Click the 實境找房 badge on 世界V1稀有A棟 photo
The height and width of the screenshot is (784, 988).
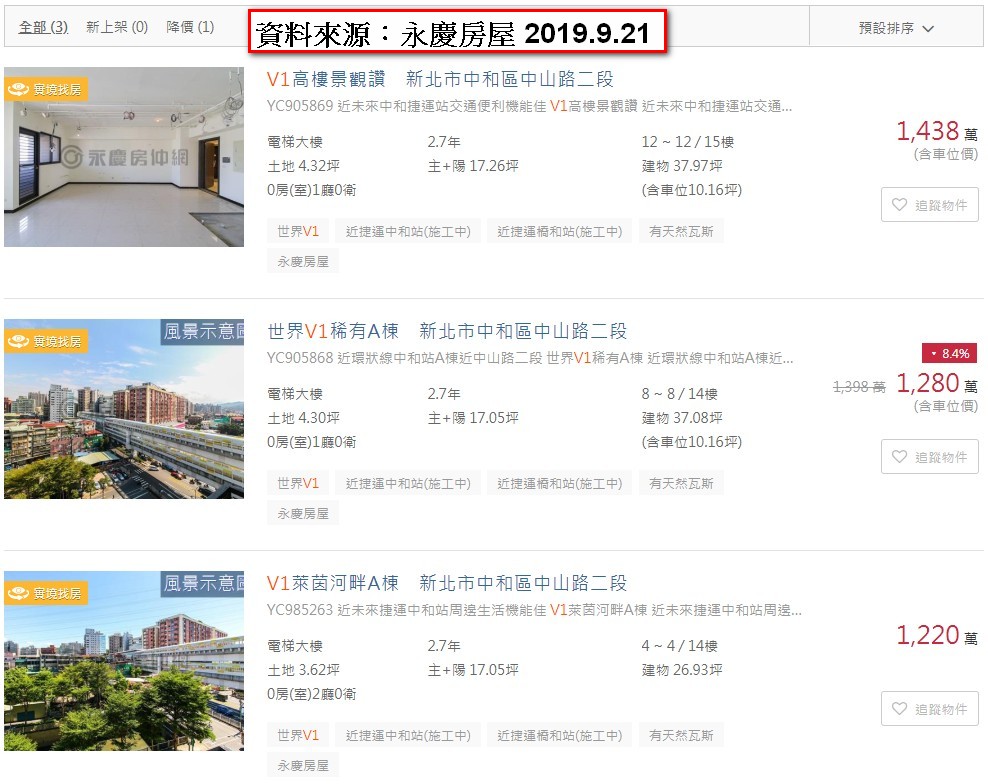pyautogui.click(x=45, y=342)
